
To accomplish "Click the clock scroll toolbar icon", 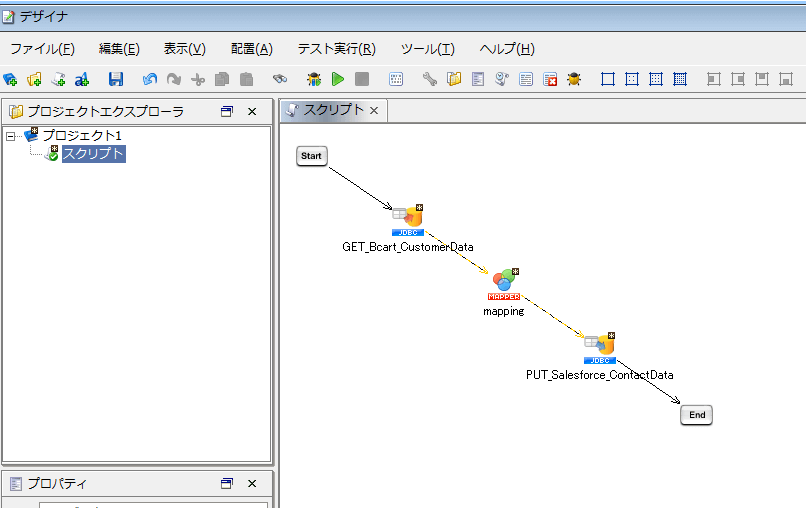I will point(502,79).
